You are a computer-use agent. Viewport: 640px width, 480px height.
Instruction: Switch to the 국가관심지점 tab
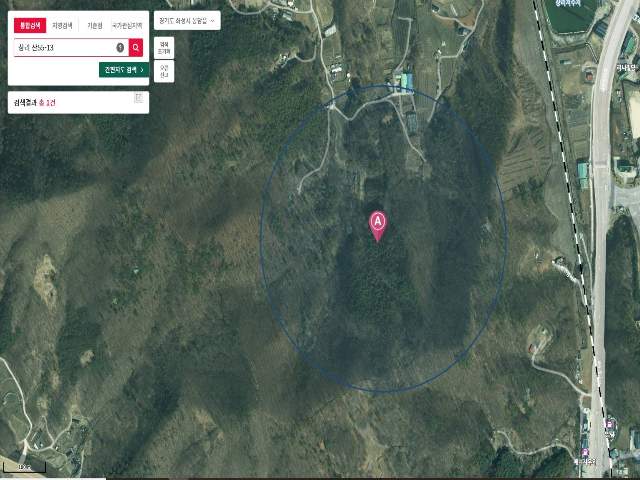click(x=127, y=25)
